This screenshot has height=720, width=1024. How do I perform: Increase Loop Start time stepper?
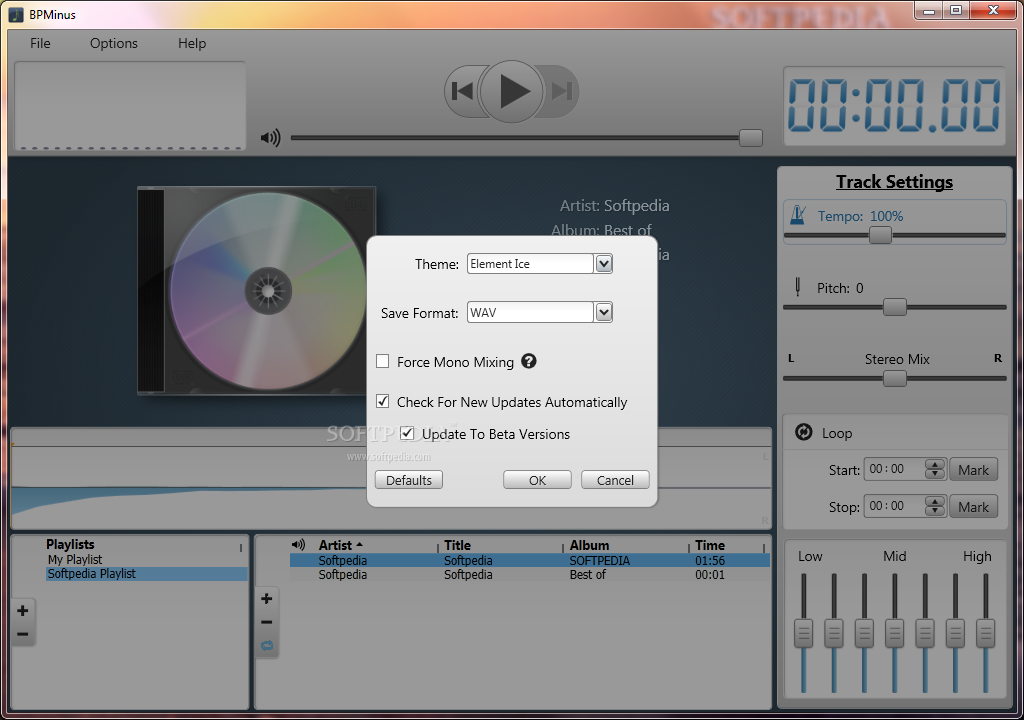coord(935,465)
